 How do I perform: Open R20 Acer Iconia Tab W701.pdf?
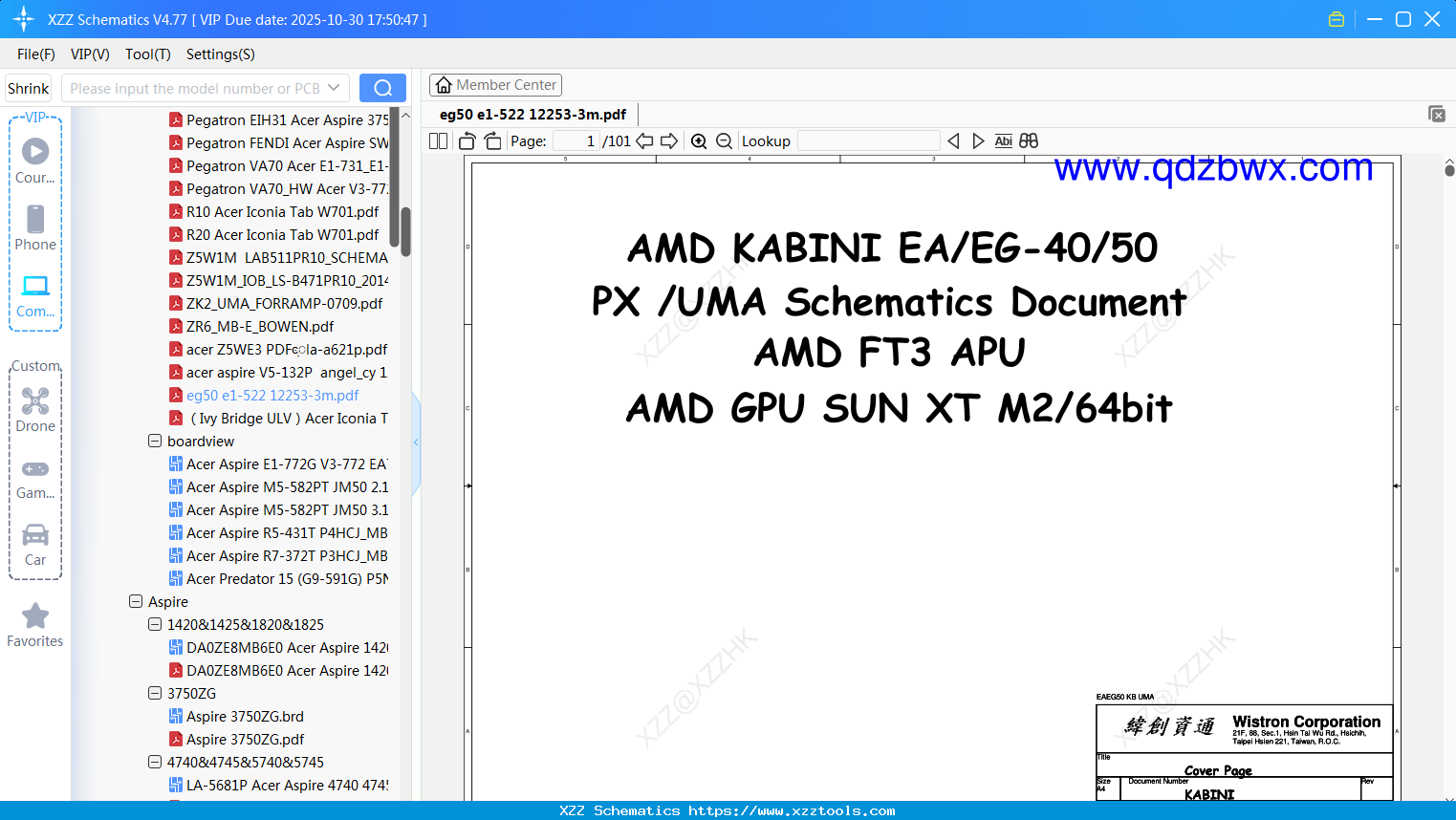[x=274, y=235]
